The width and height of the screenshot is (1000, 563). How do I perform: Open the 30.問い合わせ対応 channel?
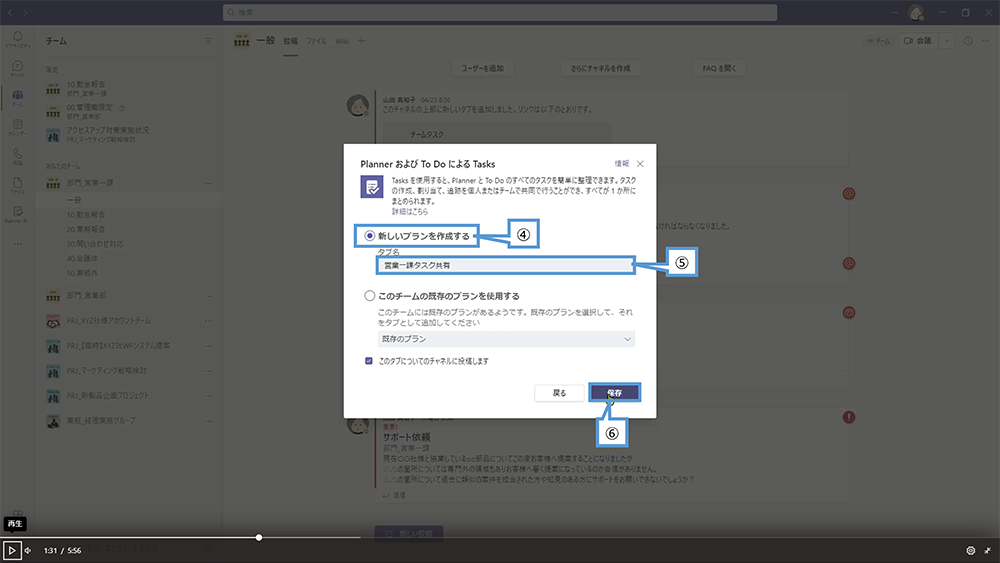coord(96,244)
